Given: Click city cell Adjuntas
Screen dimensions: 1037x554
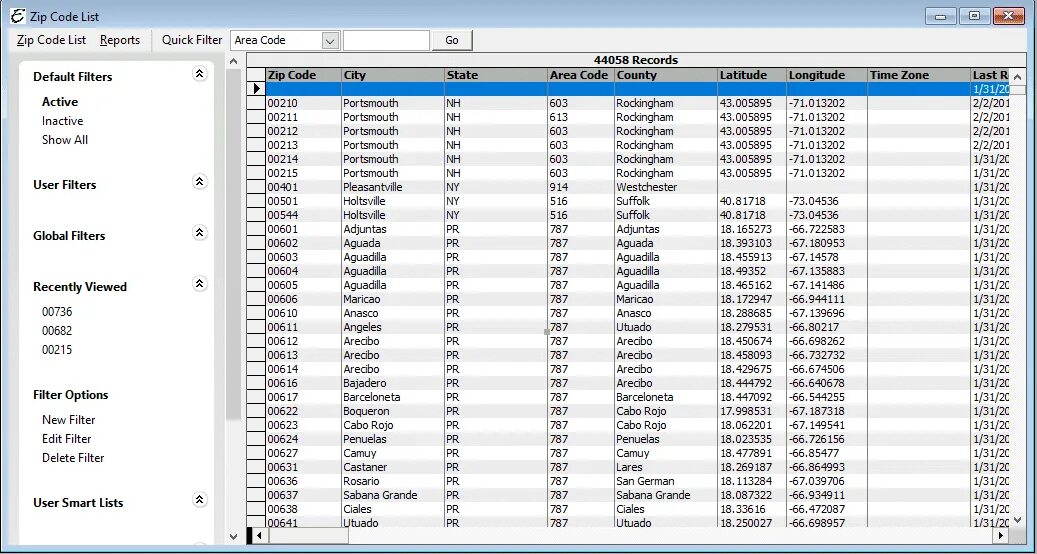Looking at the screenshot, I should point(393,229).
